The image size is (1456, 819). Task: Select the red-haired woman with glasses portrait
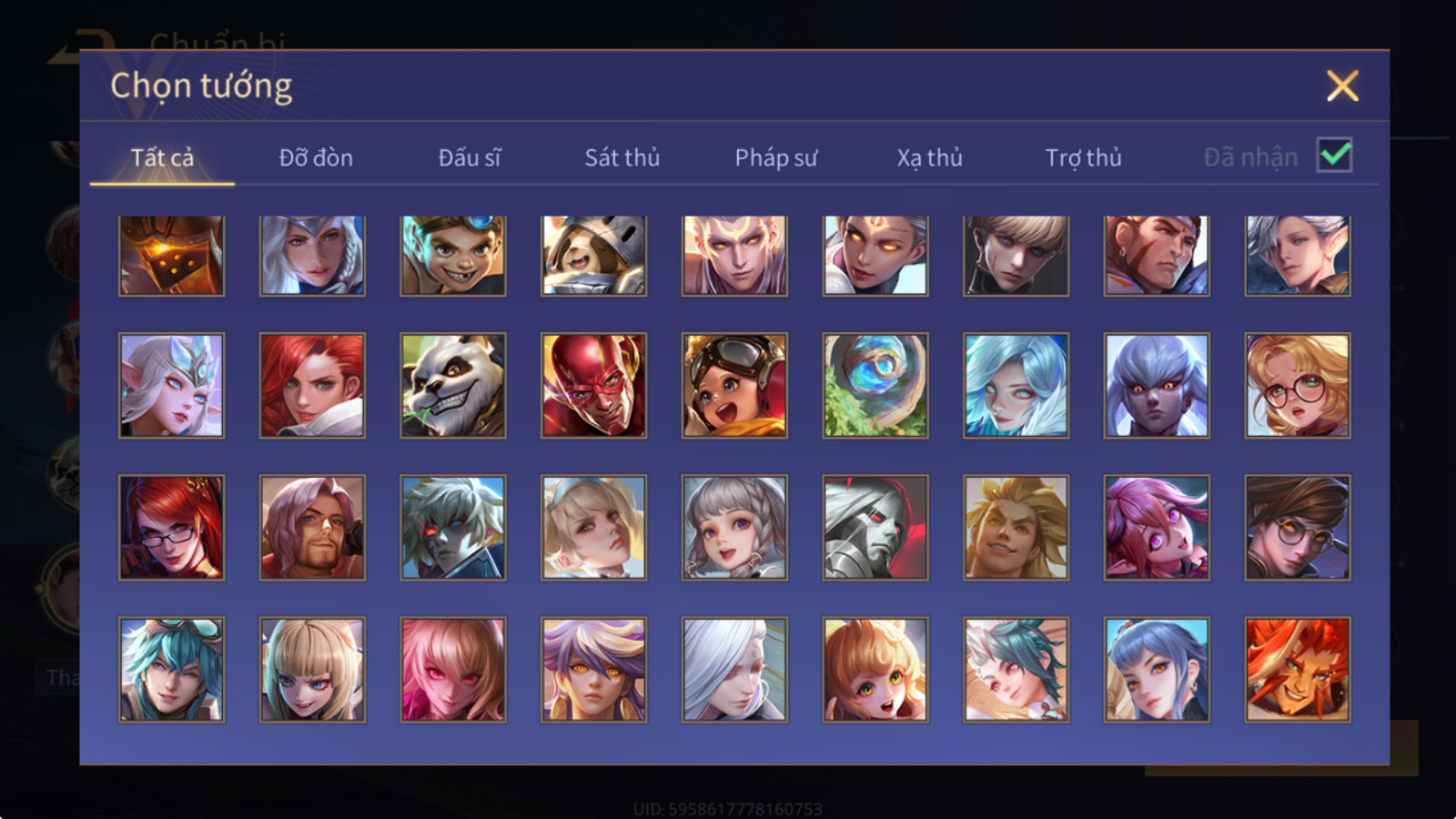click(171, 528)
